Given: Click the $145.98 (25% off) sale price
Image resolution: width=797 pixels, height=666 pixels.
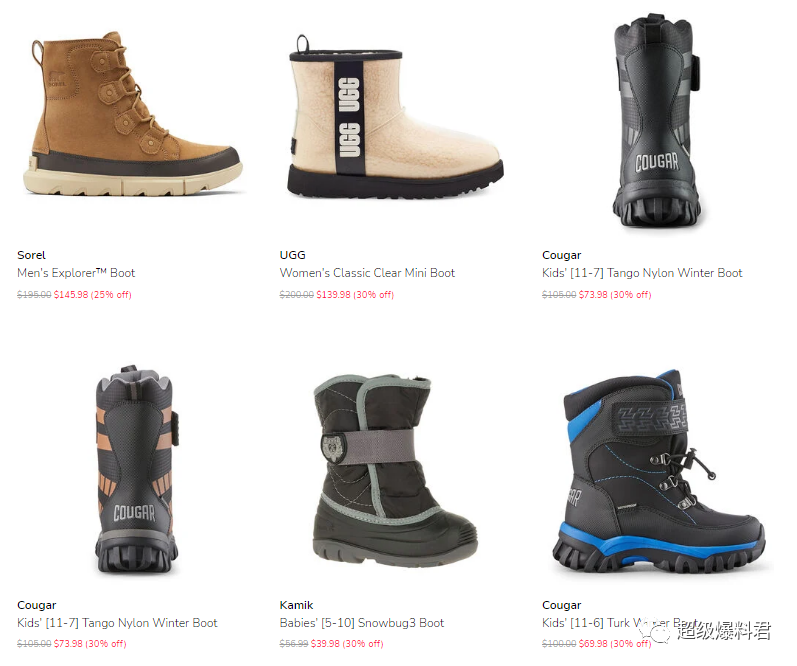Looking at the screenshot, I should coord(93,295).
